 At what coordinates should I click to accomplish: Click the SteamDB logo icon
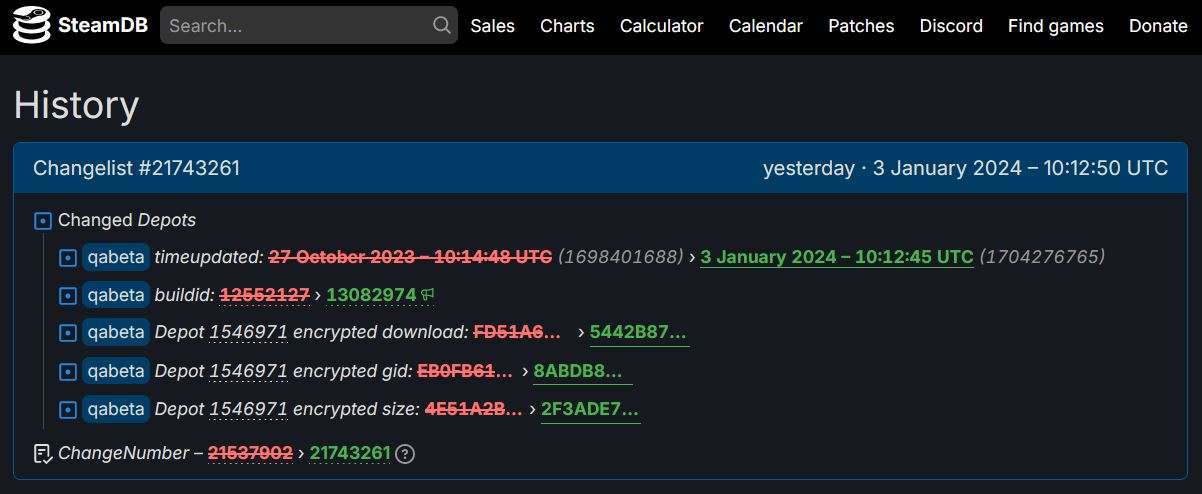31,26
